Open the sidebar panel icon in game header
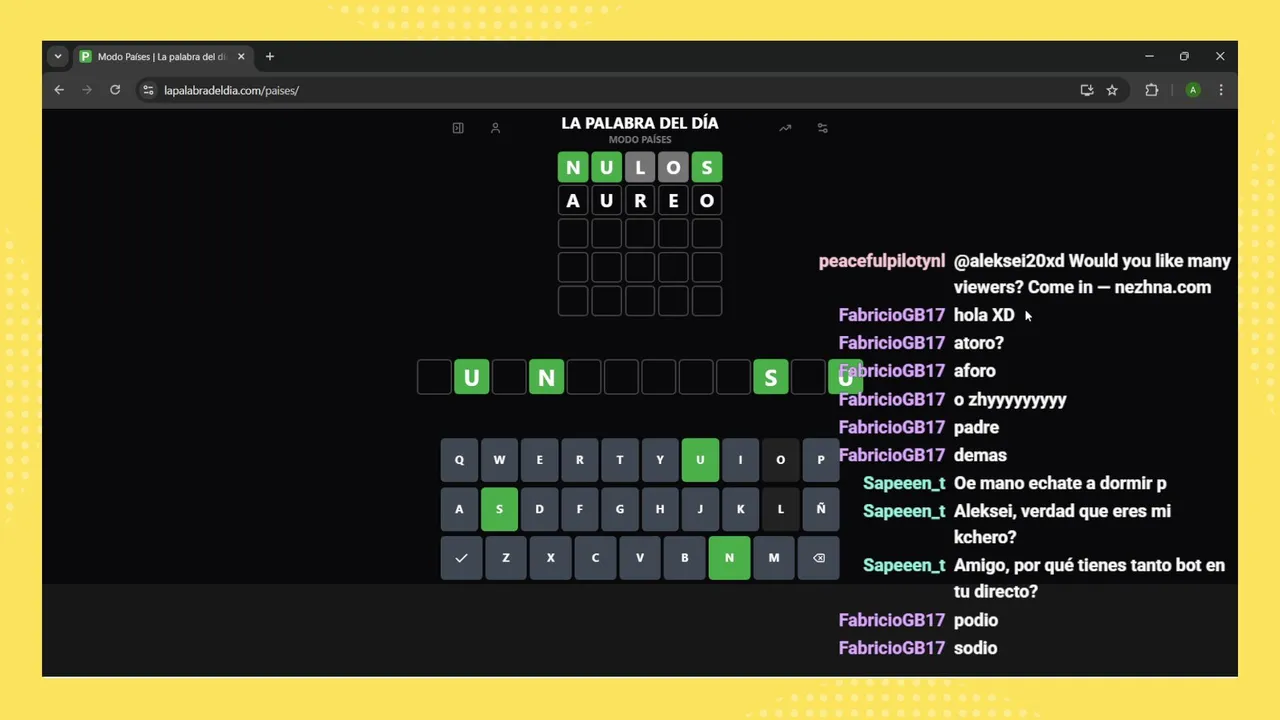This screenshot has height=720, width=1280. point(458,128)
